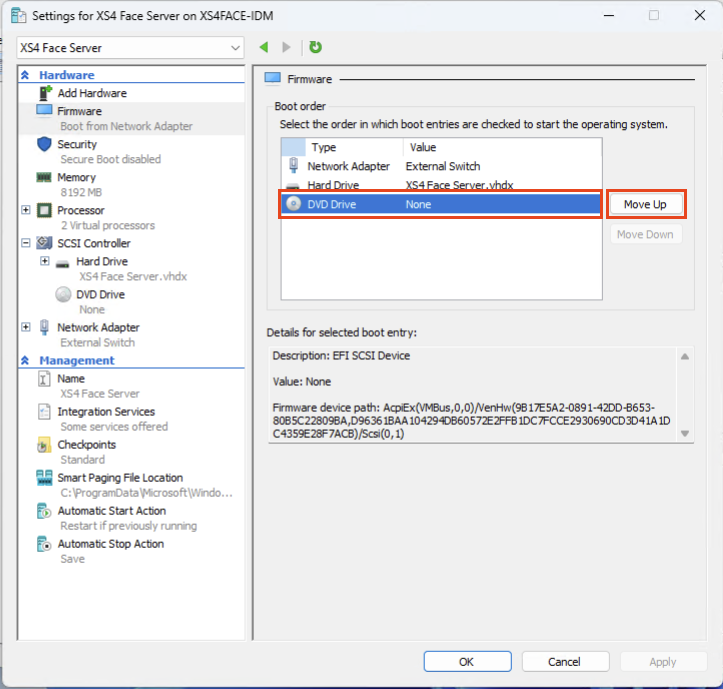The image size is (723, 689).
Task: Click the green back navigation arrow
Action: point(264,47)
